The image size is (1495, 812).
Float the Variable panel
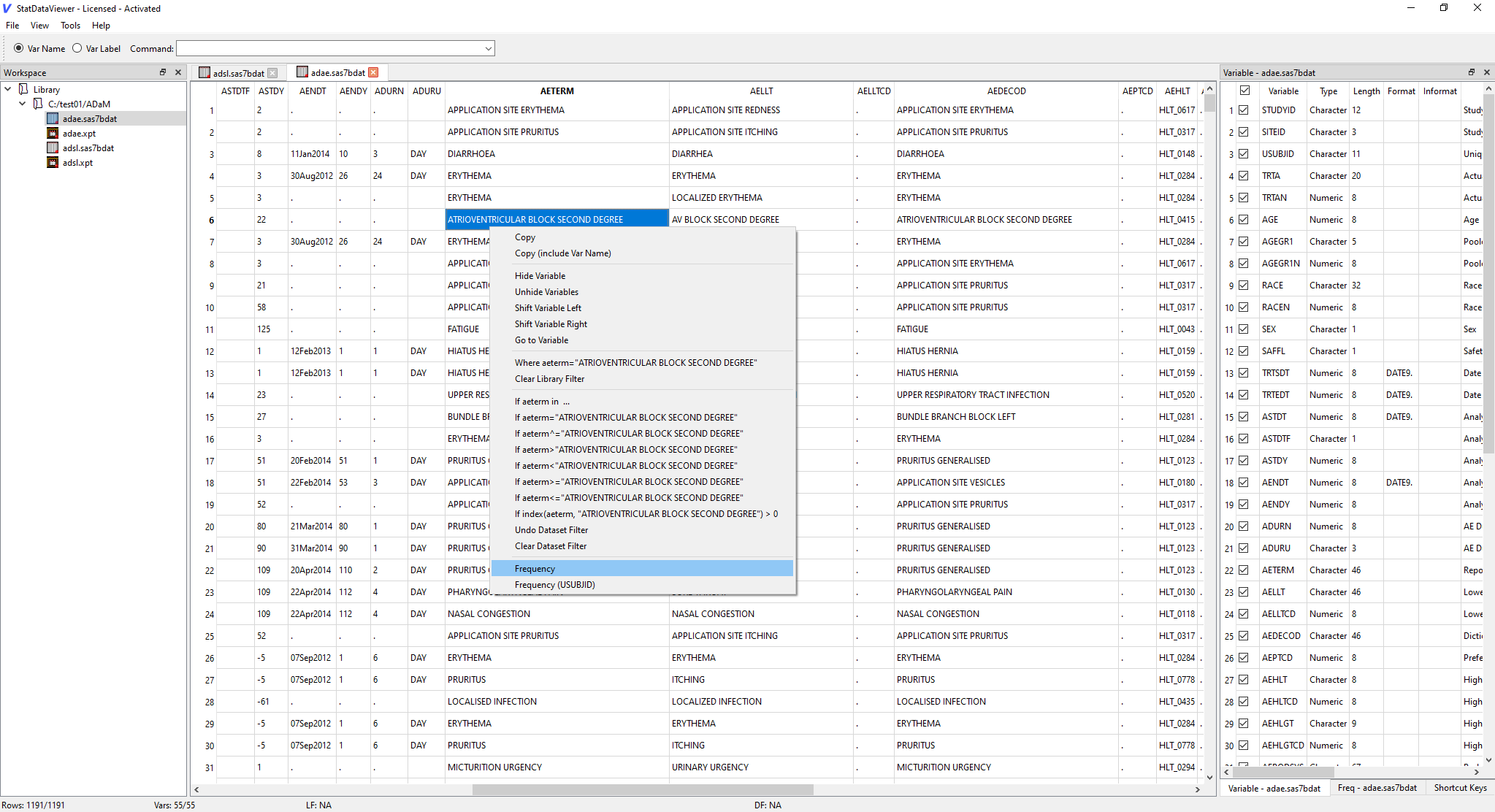click(x=1472, y=72)
